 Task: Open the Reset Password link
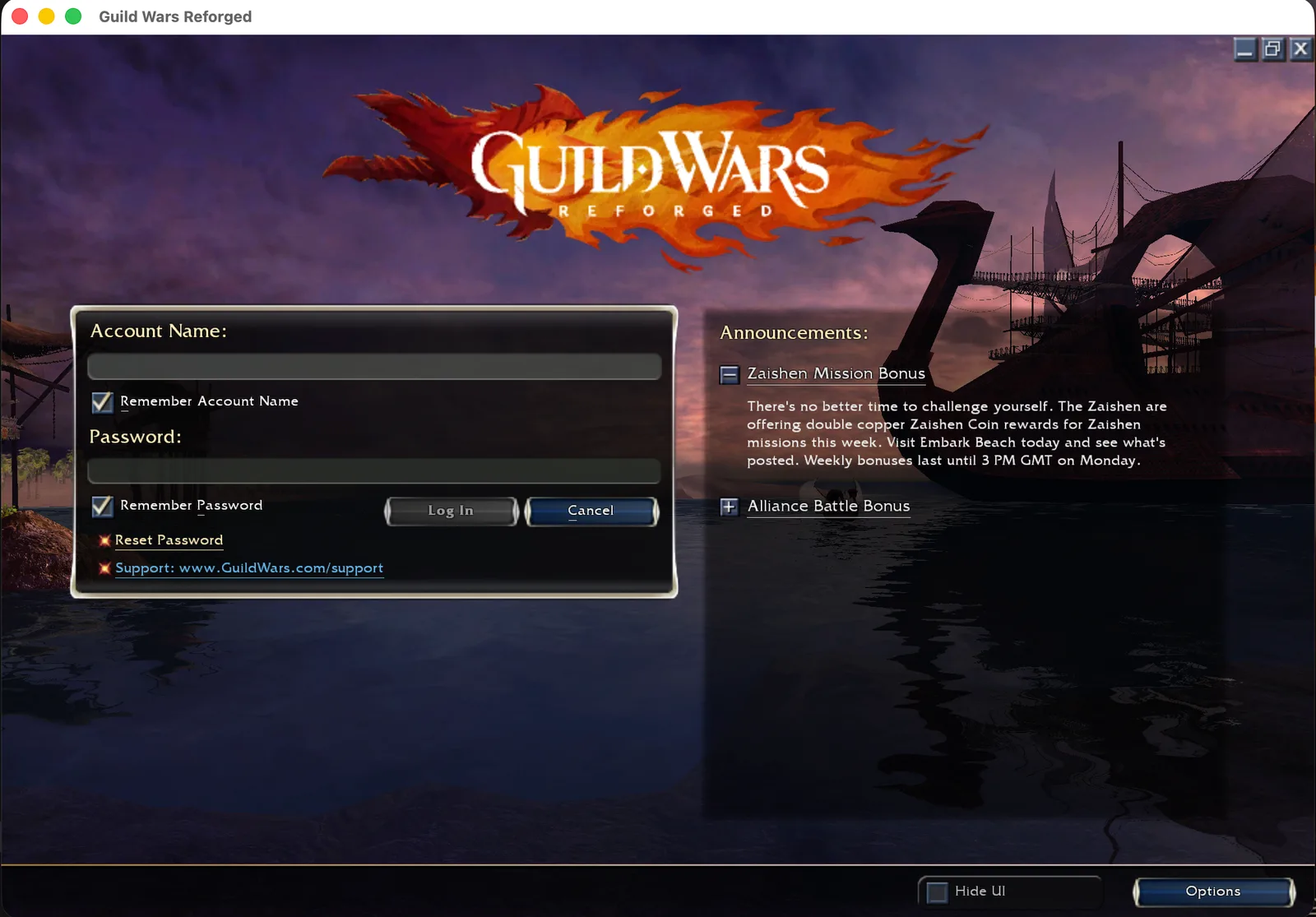pyautogui.click(x=169, y=540)
